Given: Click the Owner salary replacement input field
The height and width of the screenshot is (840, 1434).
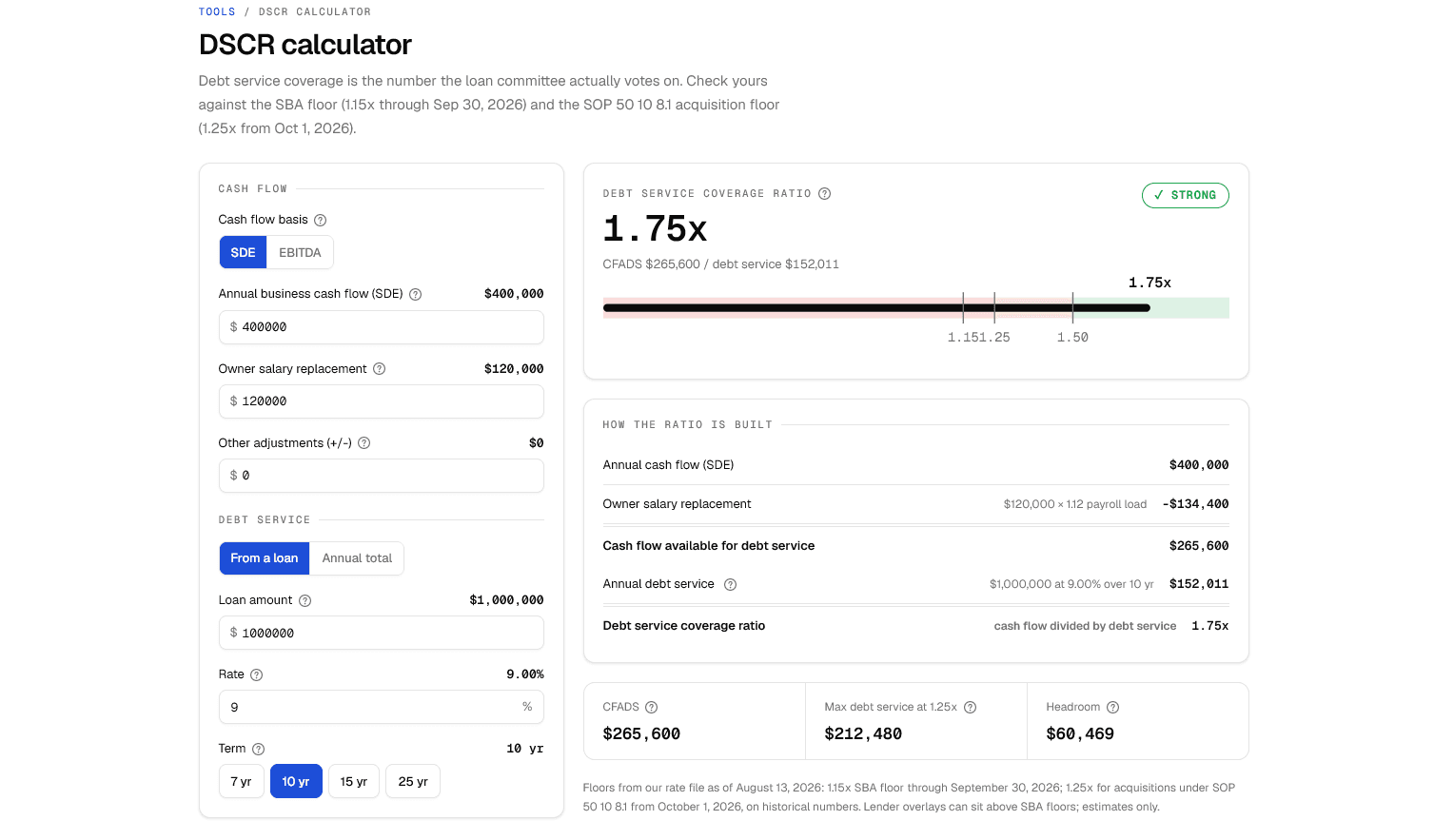Looking at the screenshot, I should [382, 401].
